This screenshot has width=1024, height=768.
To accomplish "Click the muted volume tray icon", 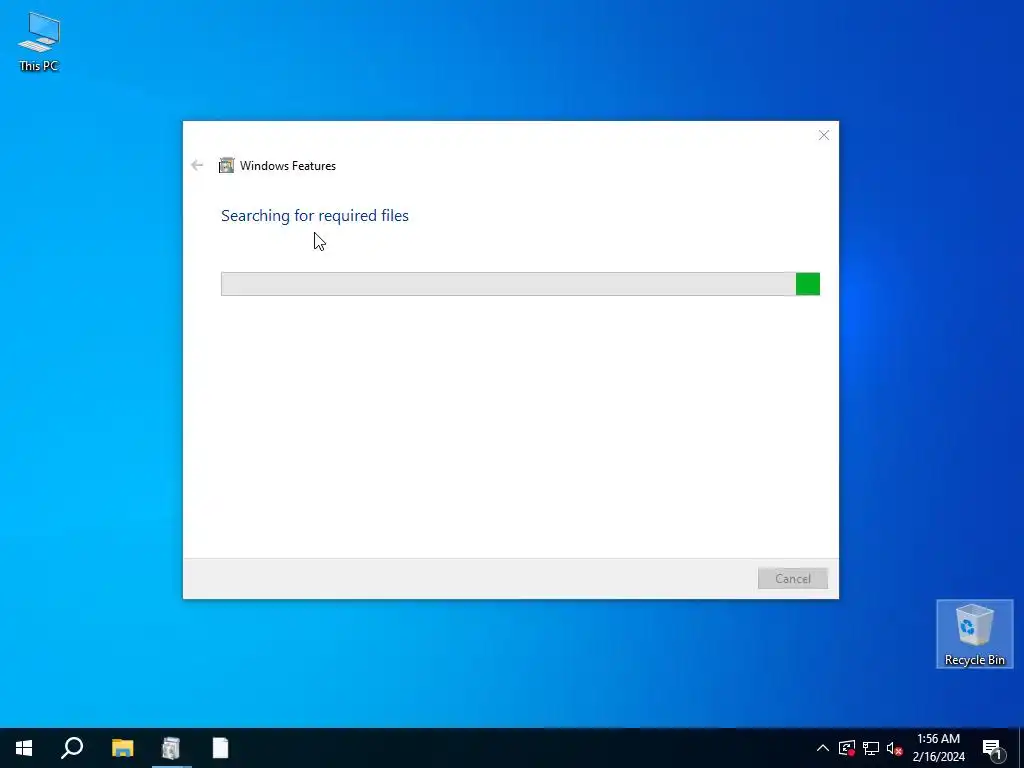I will point(894,748).
